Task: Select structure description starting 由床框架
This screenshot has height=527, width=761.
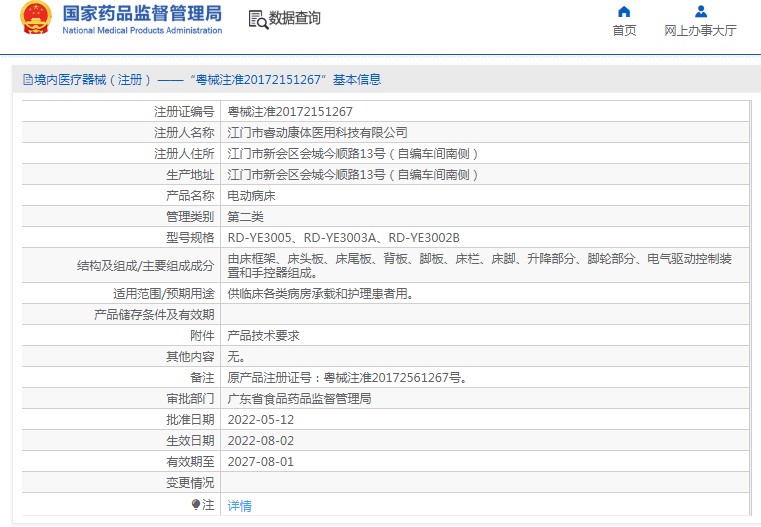Action: 480,265
